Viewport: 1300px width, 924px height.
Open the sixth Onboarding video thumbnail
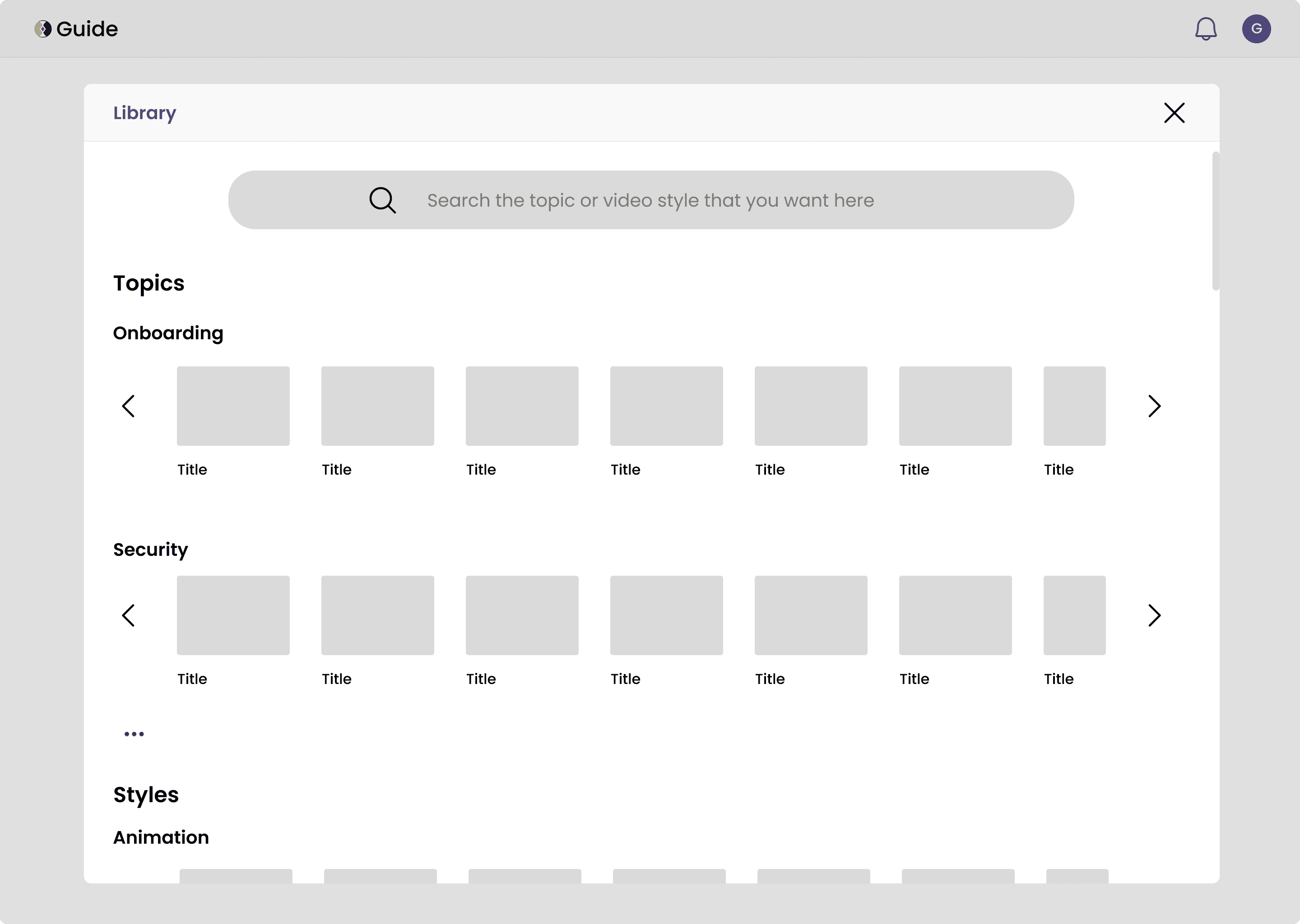(x=956, y=406)
